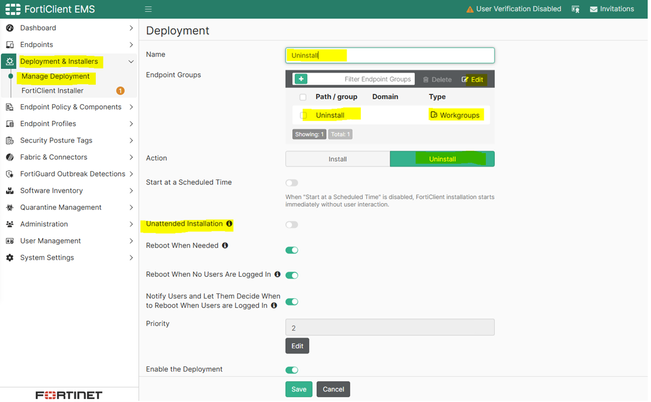This screenshot has width=651, height=402.
Task: Check the select-all checkbox in group header
Action: click(x=303, y=97)
